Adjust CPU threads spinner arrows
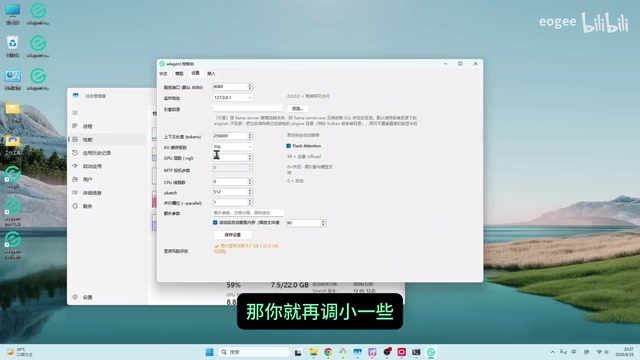The width and height of the screenshot is (640, 360). click(x=250, y=182)
